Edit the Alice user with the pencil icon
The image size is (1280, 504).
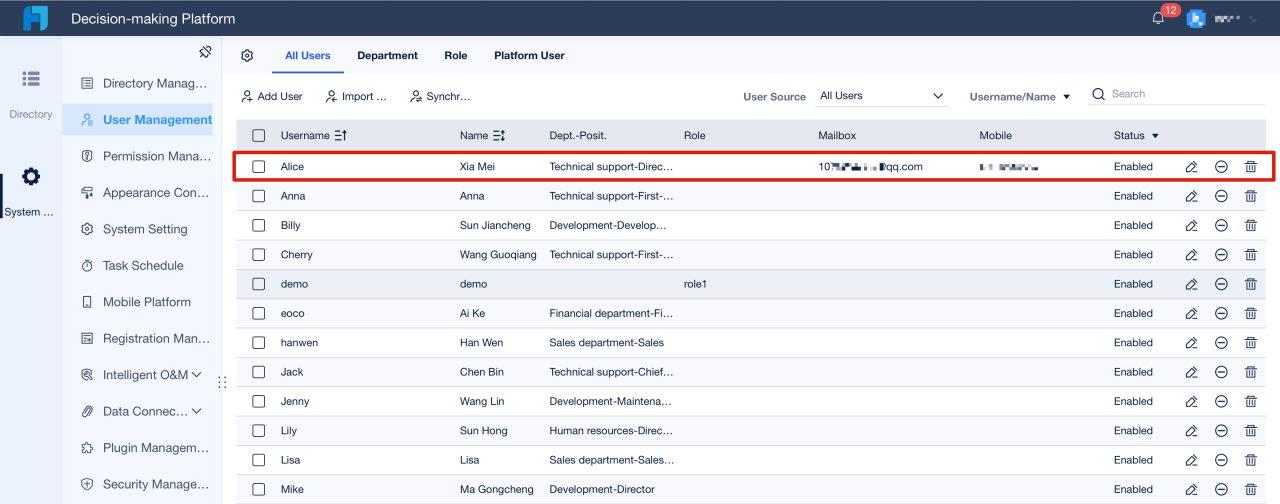1191,167
